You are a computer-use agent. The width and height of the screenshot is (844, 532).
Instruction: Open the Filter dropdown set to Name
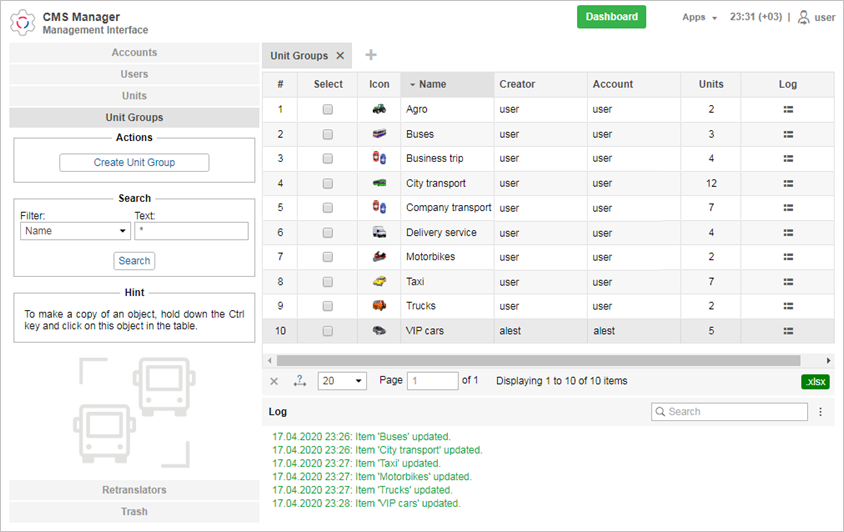coord(75,231)
